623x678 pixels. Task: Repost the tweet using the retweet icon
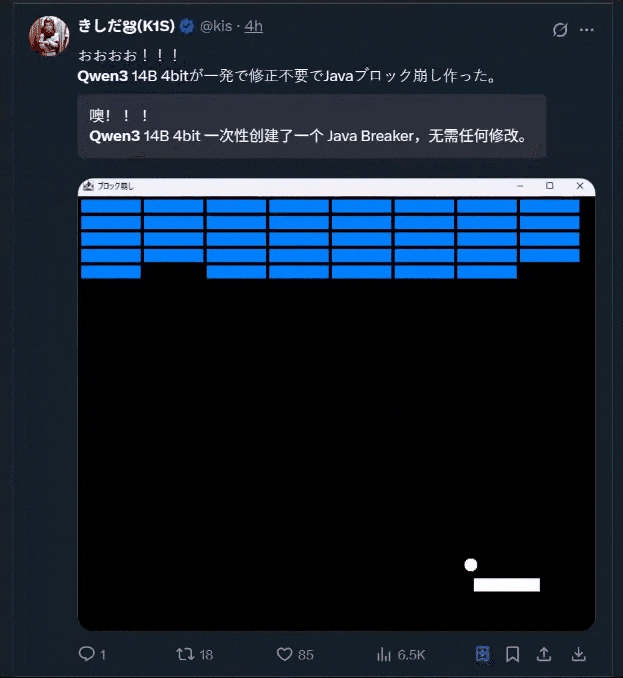tap(185, 654)
